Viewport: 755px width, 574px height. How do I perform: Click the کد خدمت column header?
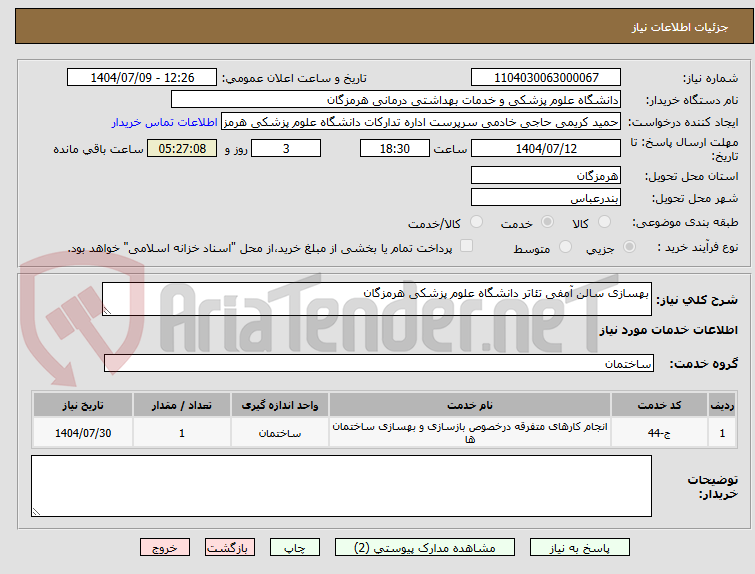click(x=659, y=405)
